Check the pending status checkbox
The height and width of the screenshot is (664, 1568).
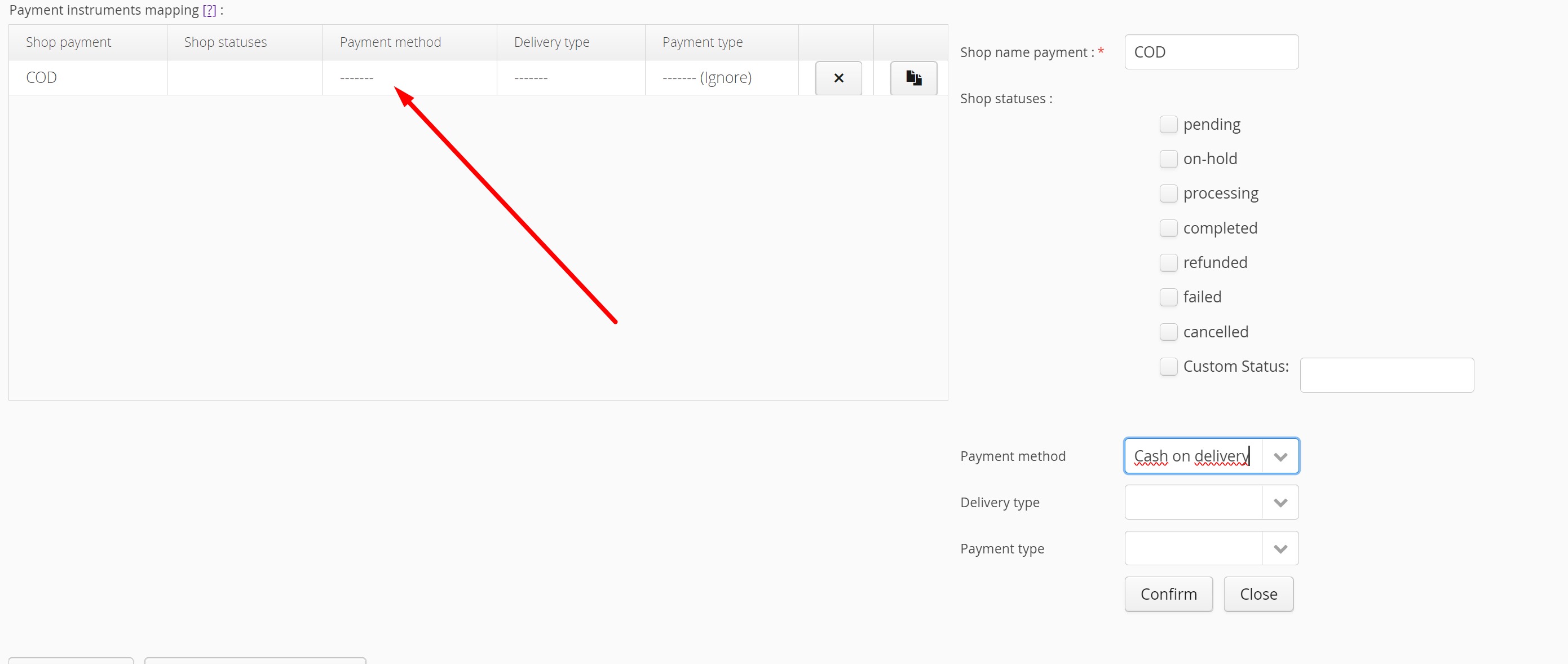click(1168, 124)
